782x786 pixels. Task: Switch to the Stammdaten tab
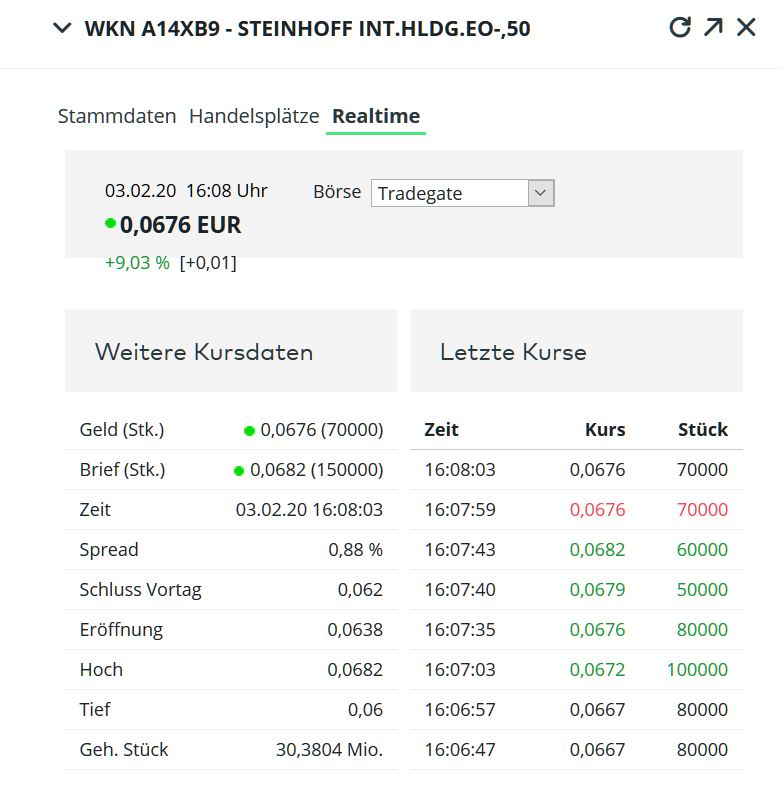117,116
